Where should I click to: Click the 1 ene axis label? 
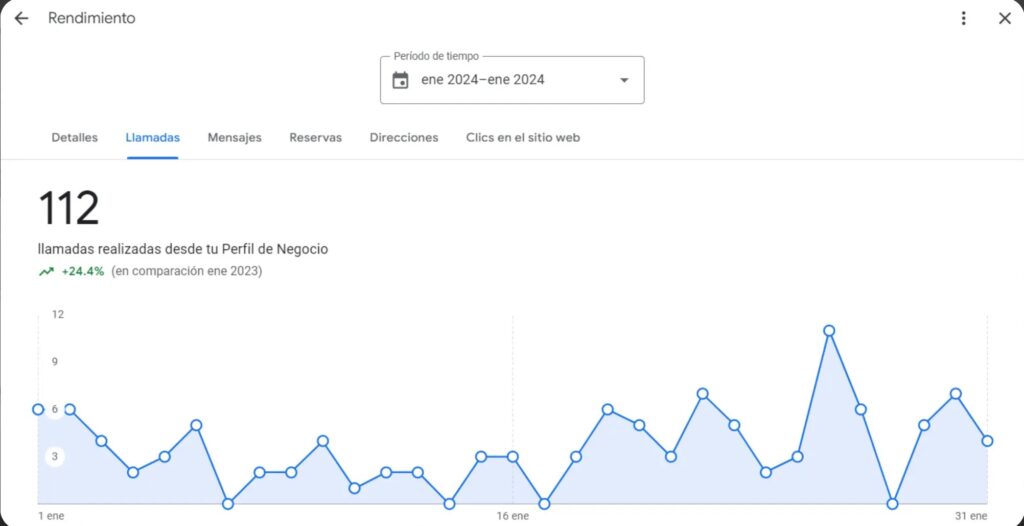coord(51,516)
